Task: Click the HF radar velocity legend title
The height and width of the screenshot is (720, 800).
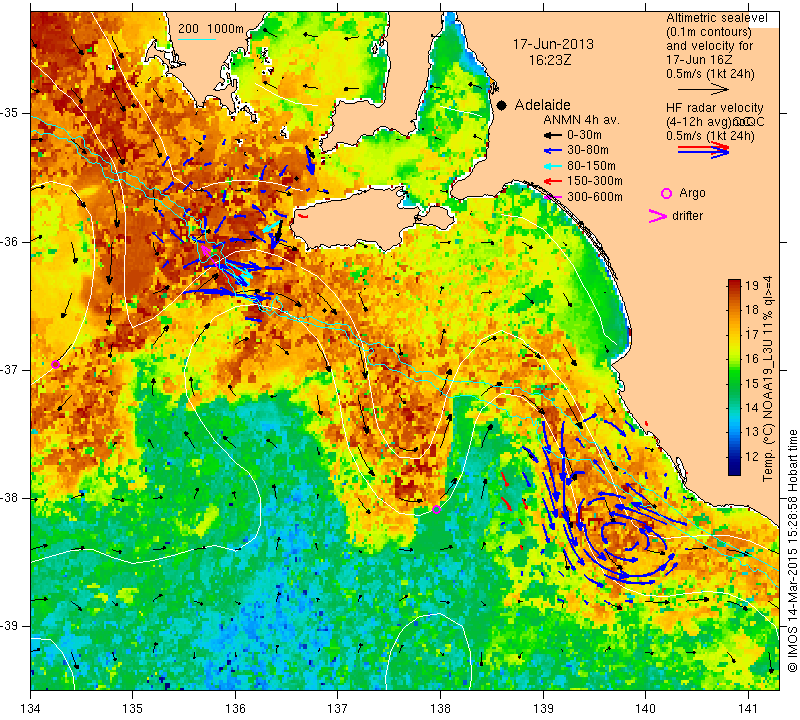Action: 715,108
